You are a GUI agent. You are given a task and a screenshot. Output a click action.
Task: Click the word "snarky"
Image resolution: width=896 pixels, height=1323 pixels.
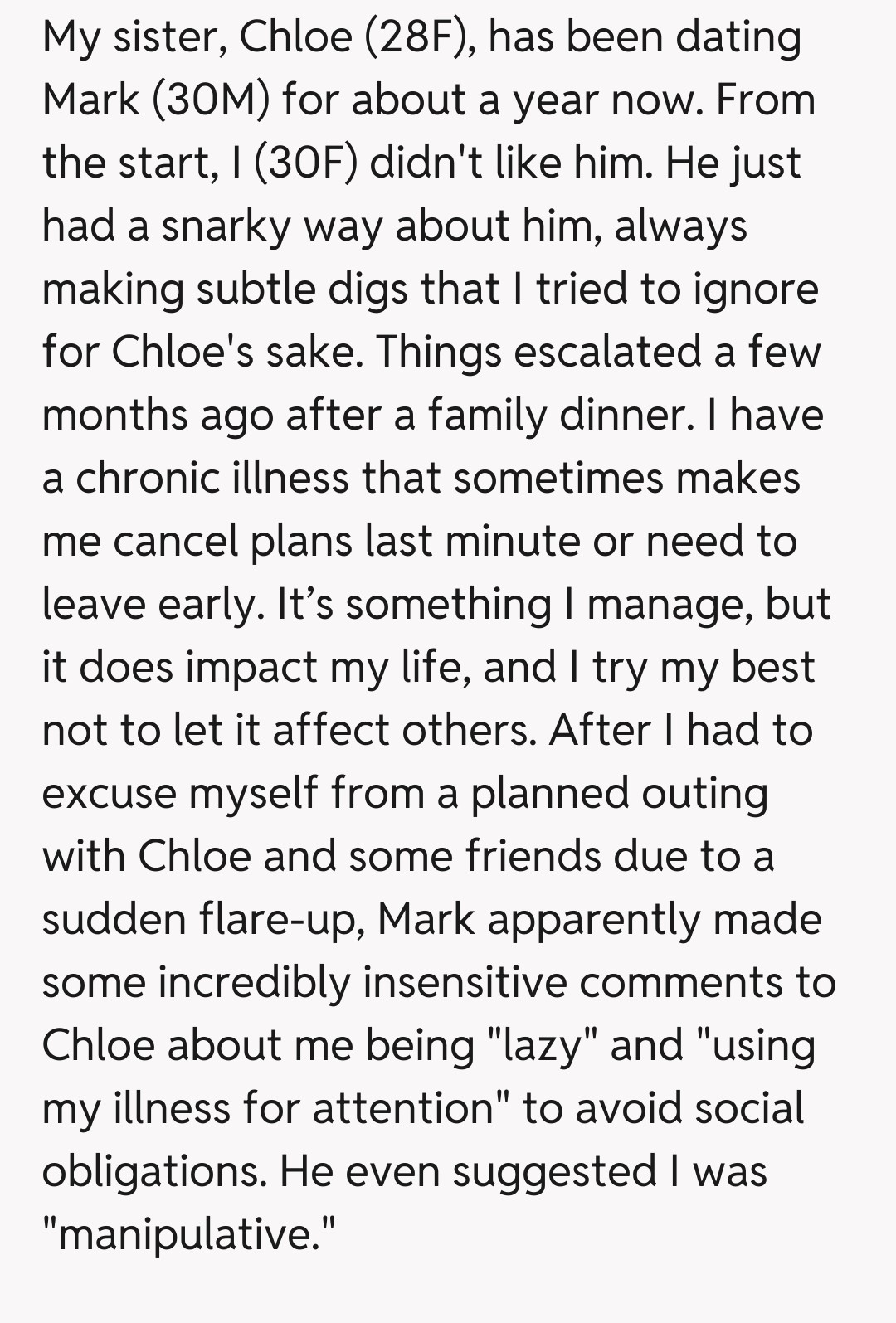pos(226,226)
